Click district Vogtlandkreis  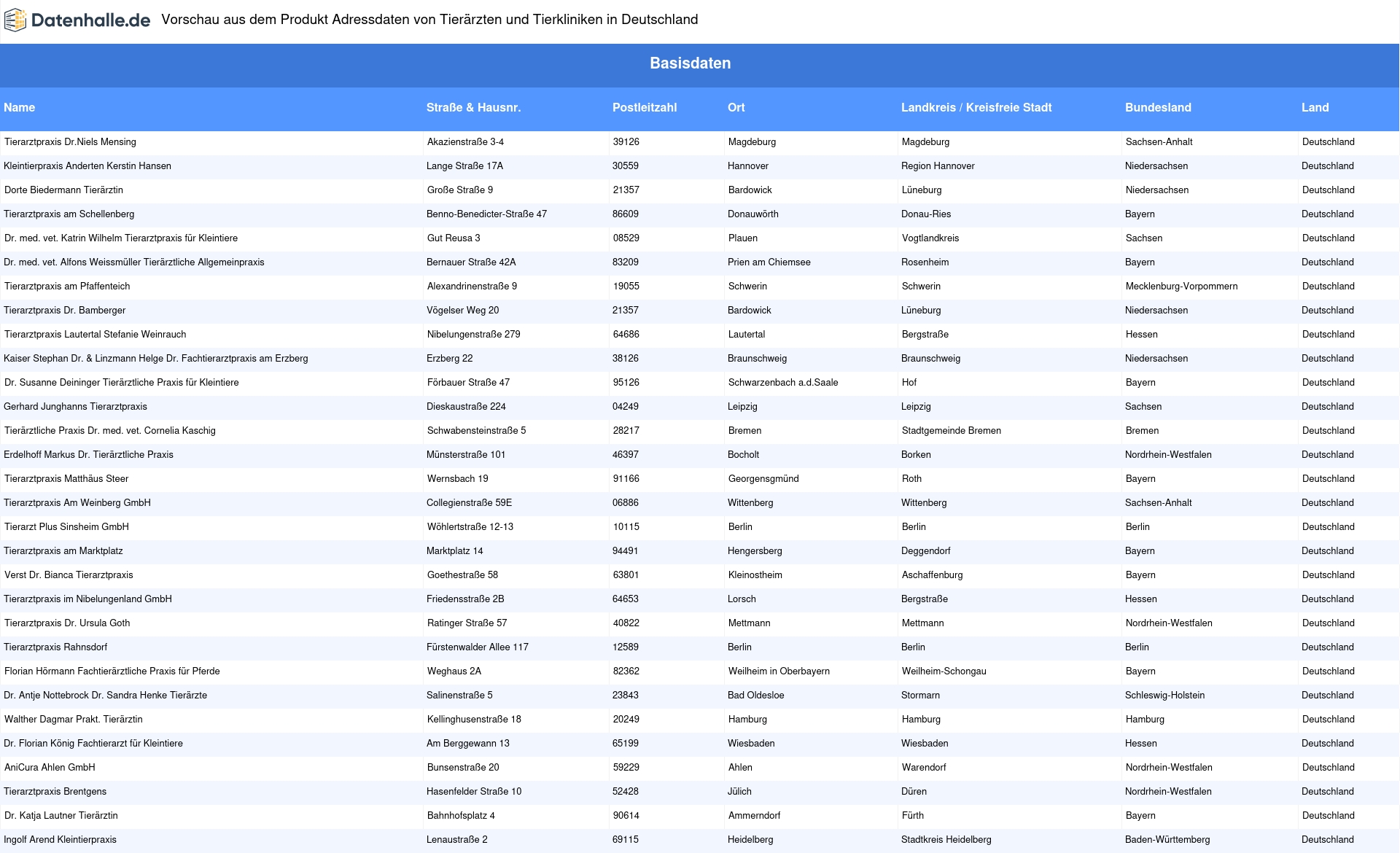(930, 238)
